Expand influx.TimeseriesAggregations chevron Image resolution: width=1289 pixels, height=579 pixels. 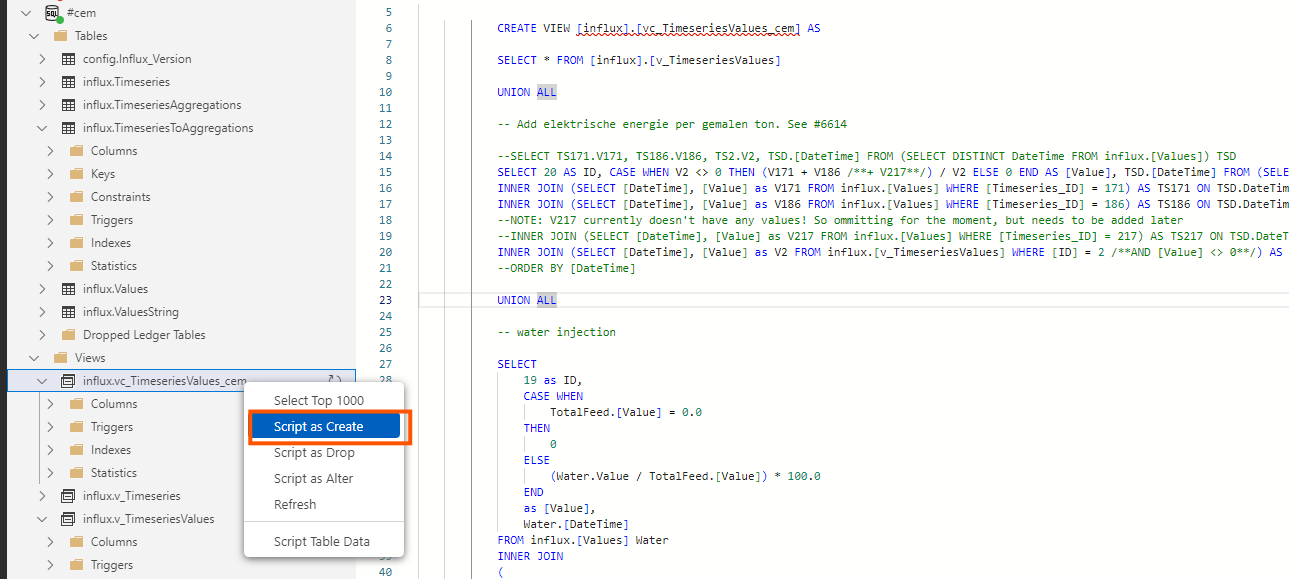(x=42, y=105)
